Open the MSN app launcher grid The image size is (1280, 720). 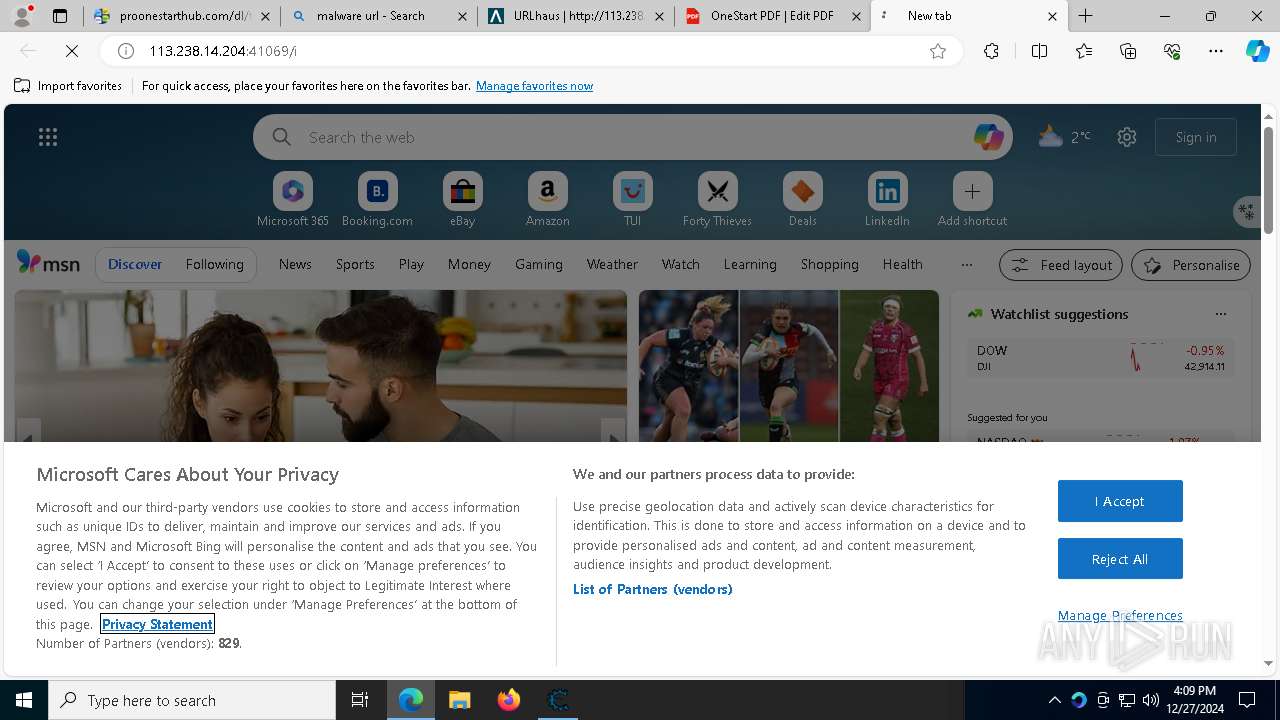[x=48, y=137]
